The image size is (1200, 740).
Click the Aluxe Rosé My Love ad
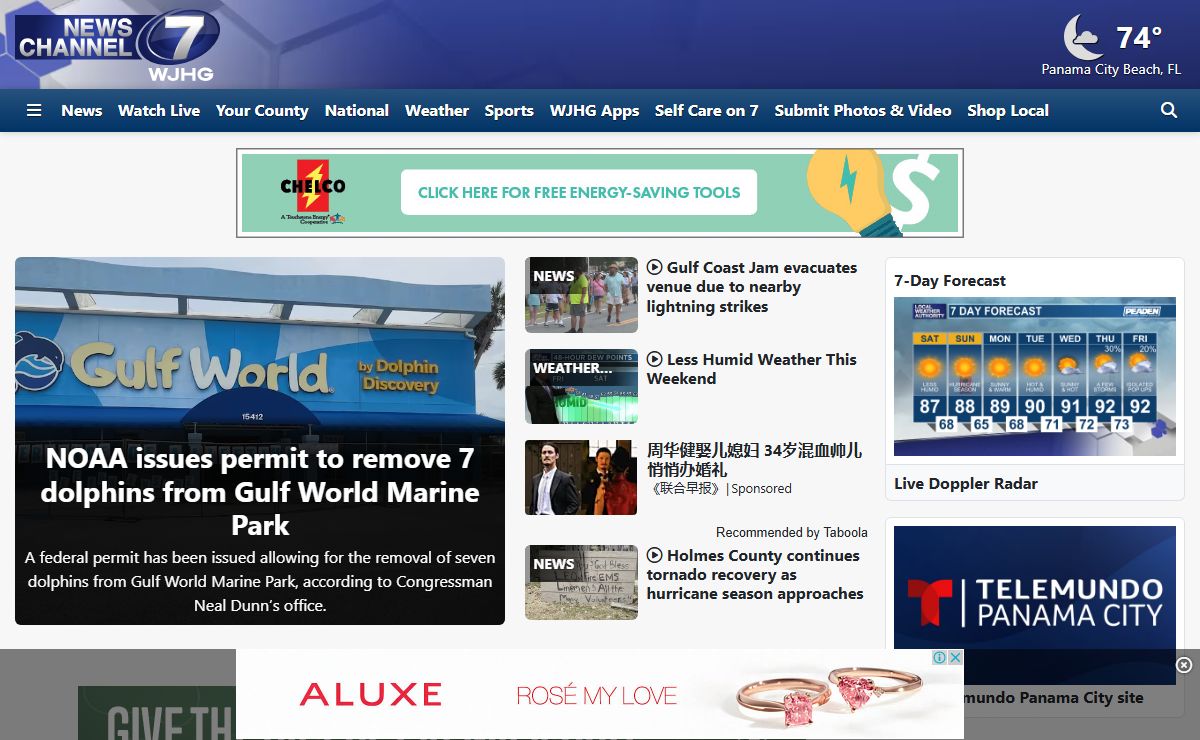point(600,694)
